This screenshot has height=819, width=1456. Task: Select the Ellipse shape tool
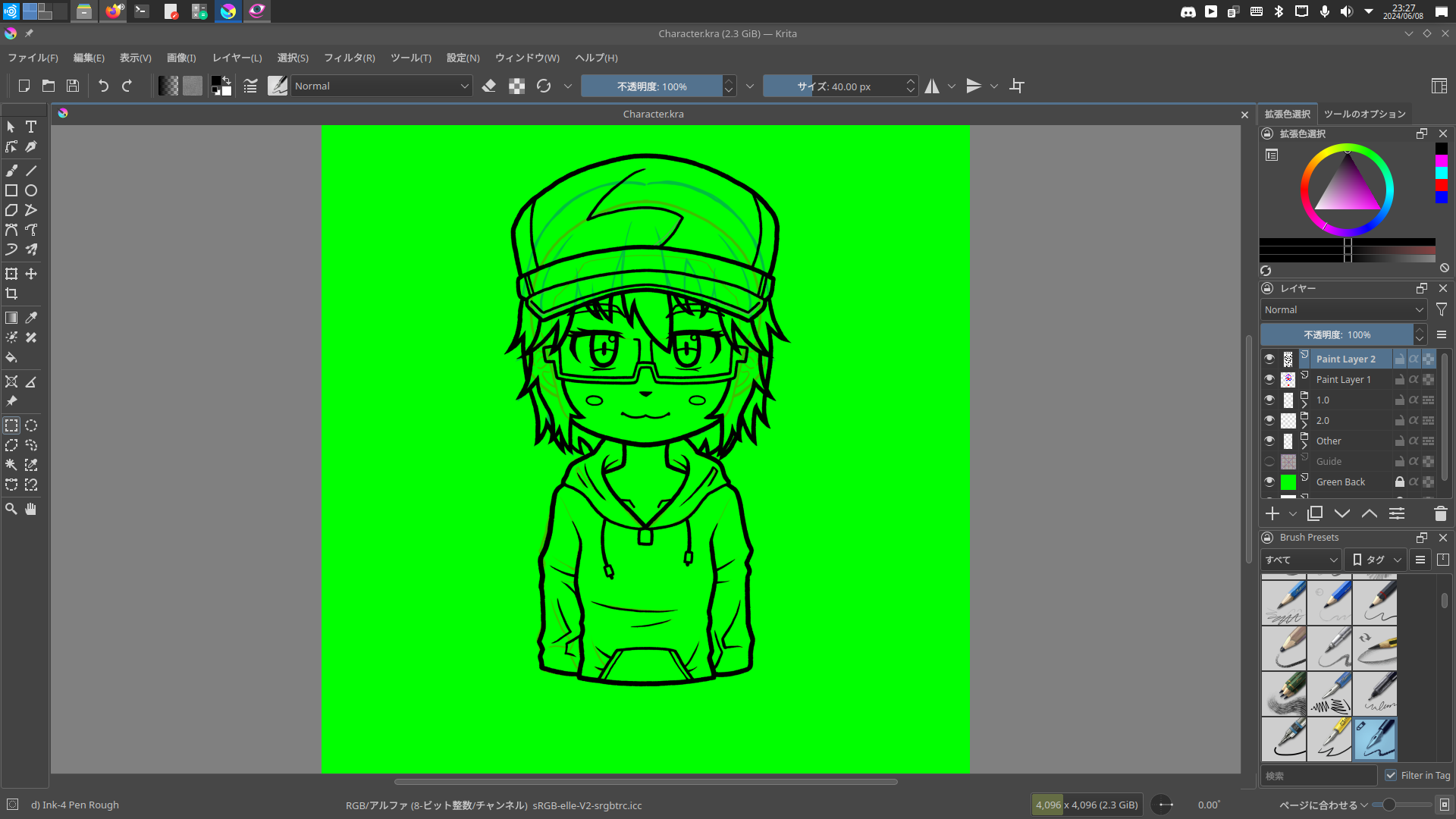(31, 190)
